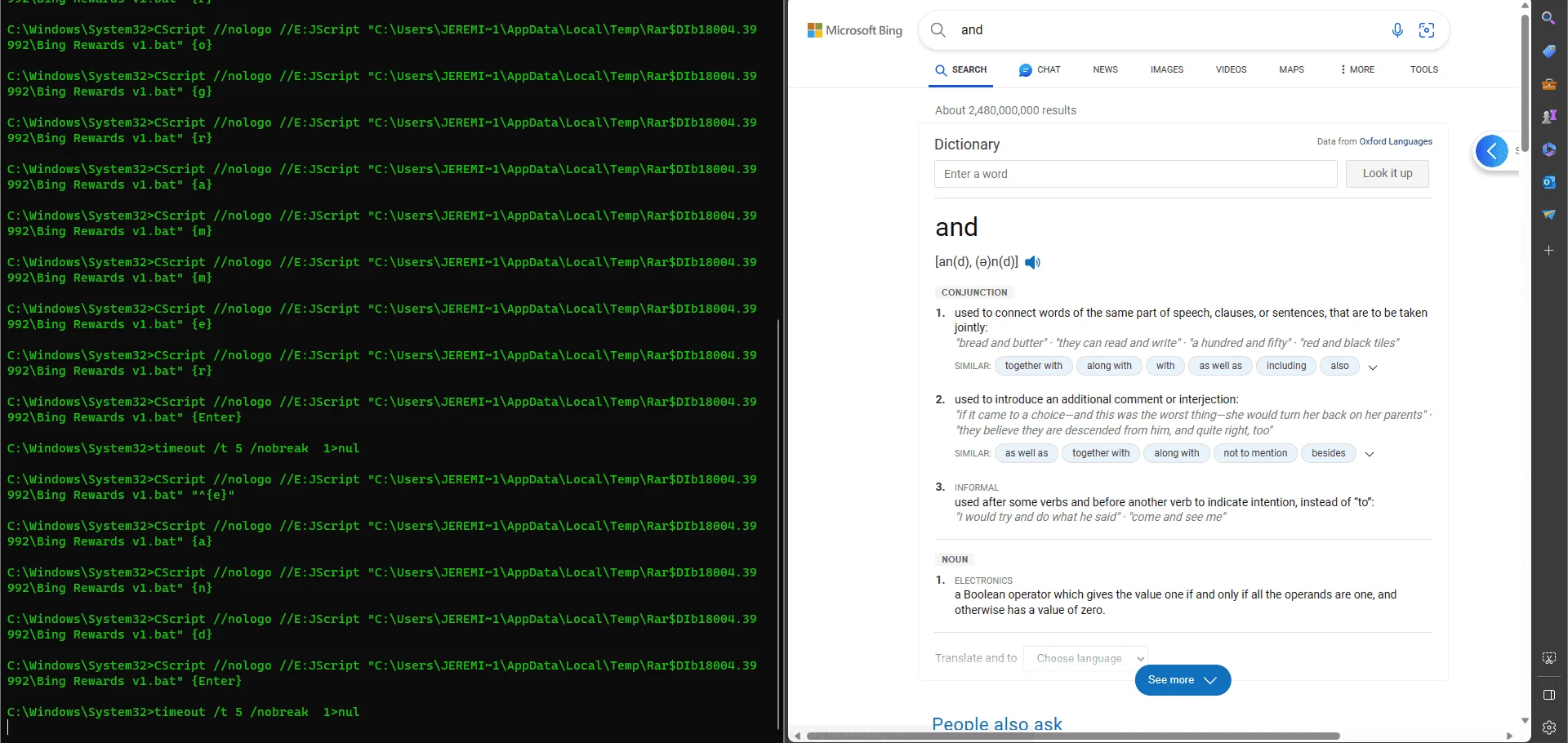Click the terminal window's scrollbar
The image size is (1568, 743).
tap(778, 523)
